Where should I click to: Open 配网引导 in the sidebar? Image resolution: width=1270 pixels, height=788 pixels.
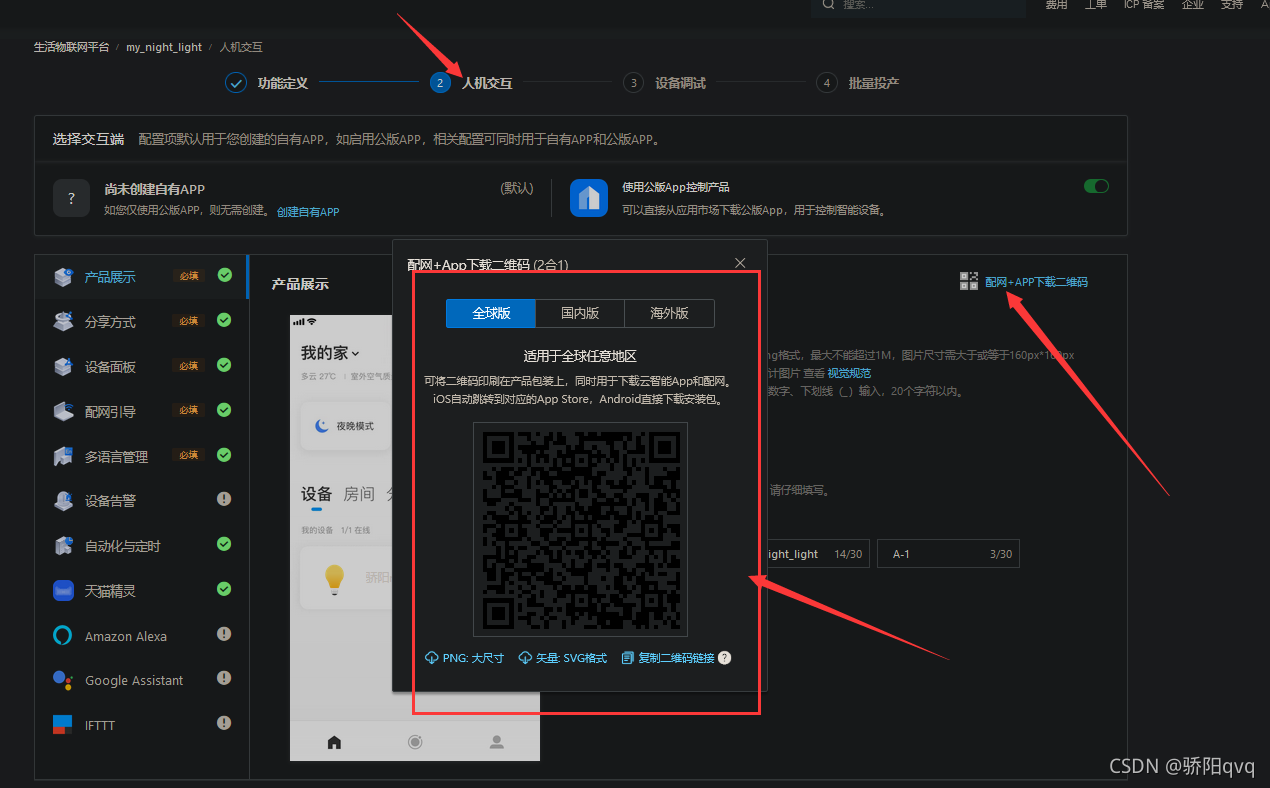click(x=141, y=411)
